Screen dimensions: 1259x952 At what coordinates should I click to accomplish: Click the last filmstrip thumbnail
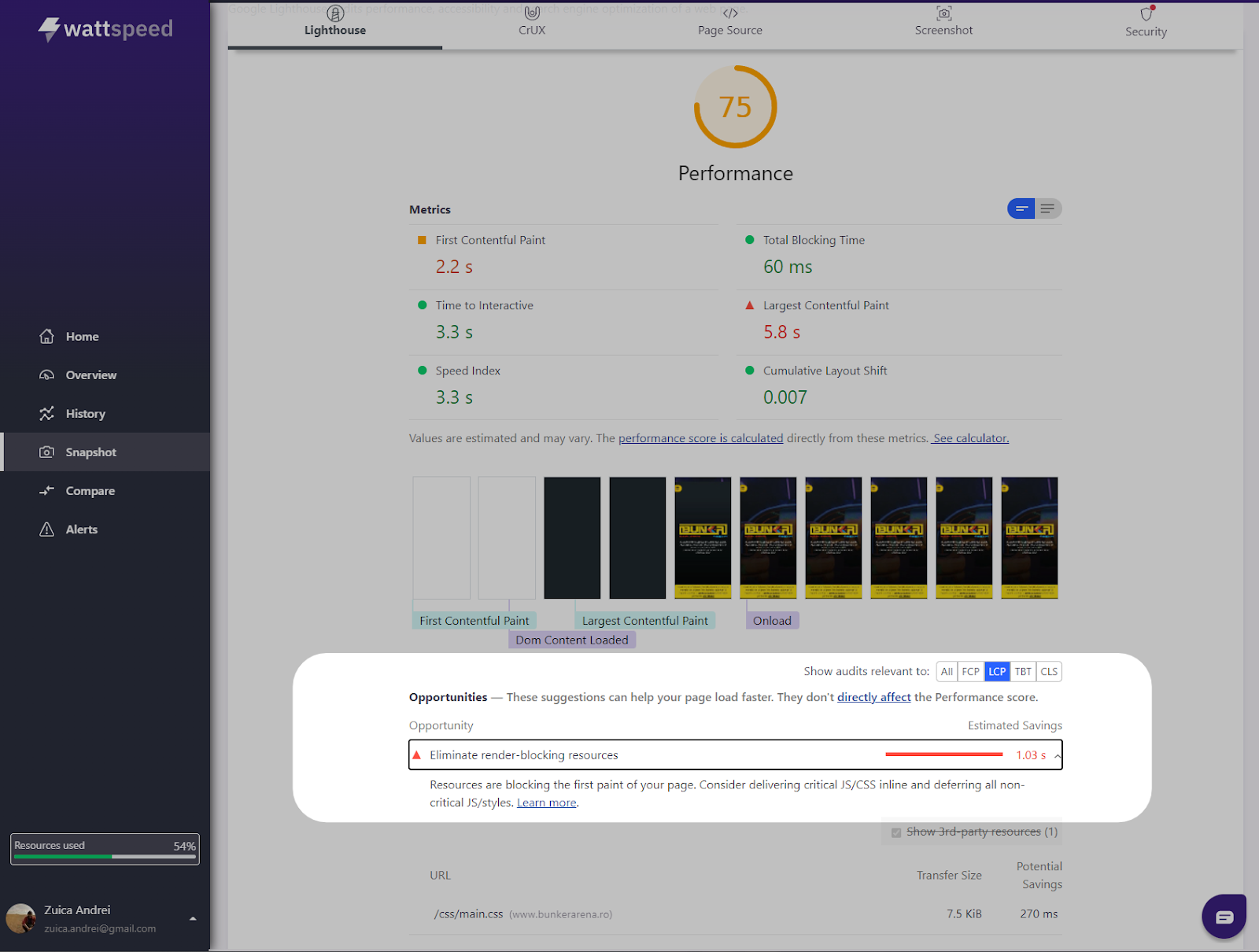coord(1029,537)
